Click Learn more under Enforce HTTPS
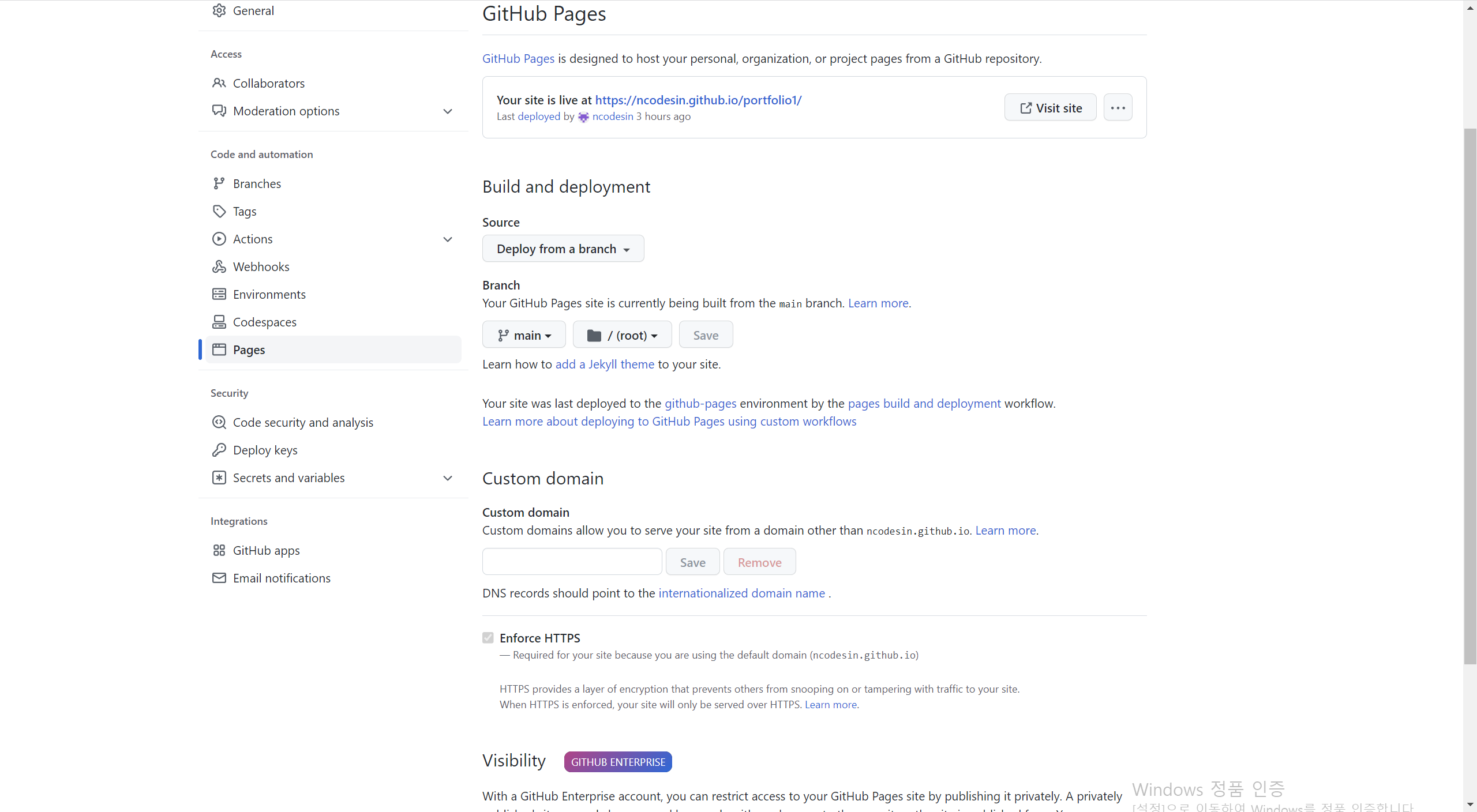The width and height of the screenshot is (1477, 812). (831, 705)
